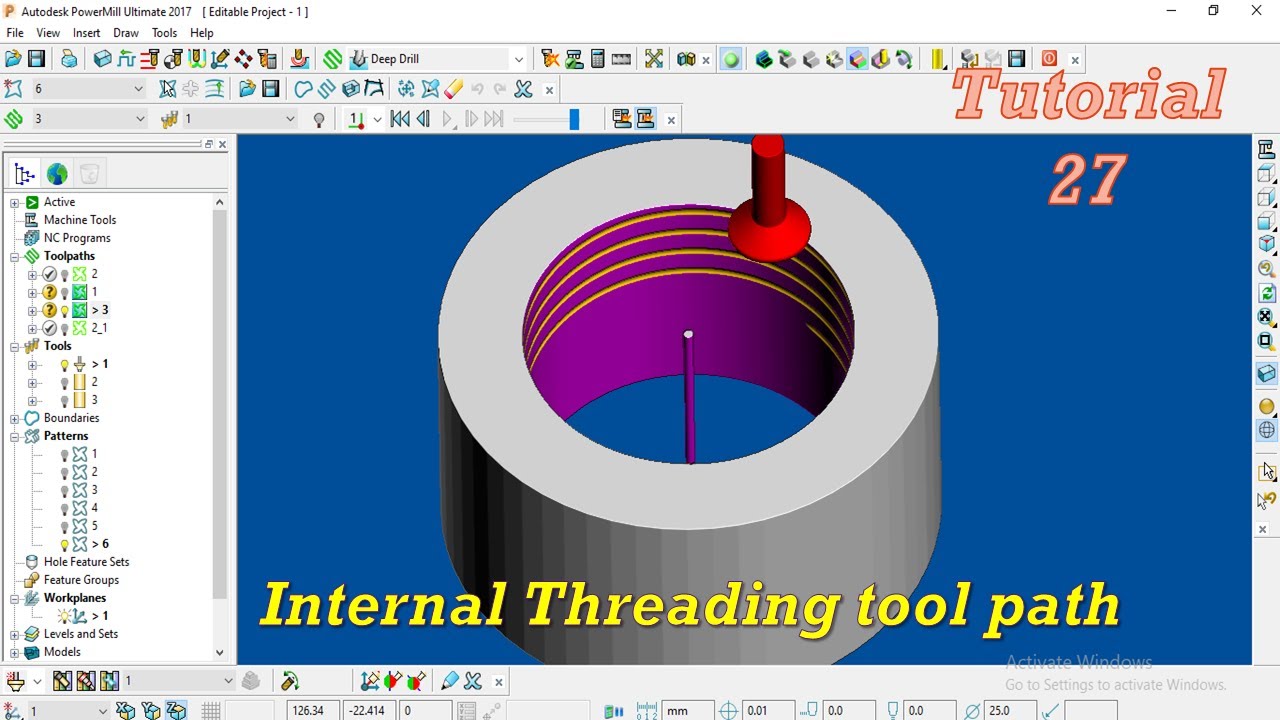1280x720 pixels.
Task: Click the ISO view cube icon on right toolbar
Action: [x=1267, y=244]
